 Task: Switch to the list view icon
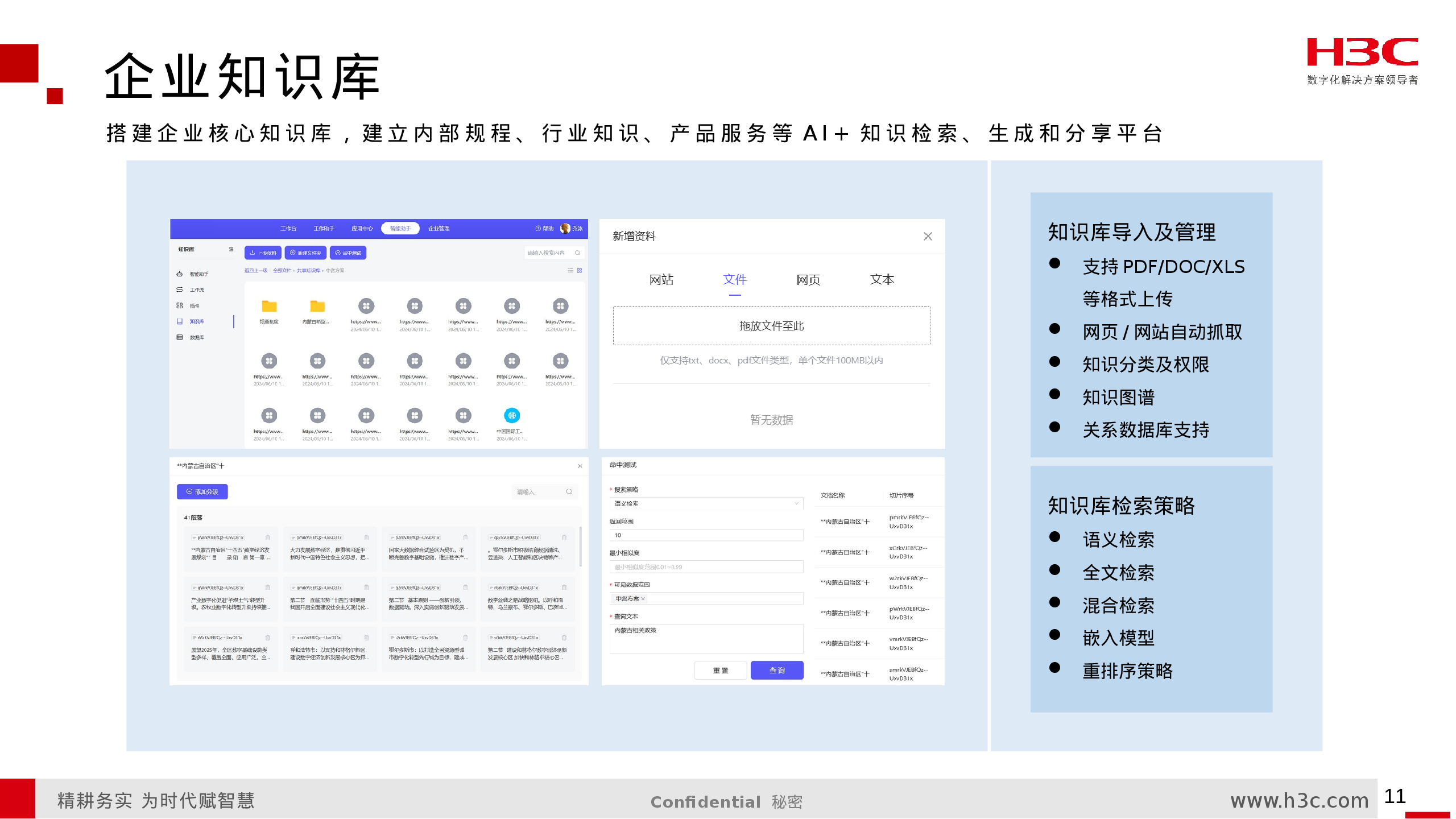pos(570,270)
